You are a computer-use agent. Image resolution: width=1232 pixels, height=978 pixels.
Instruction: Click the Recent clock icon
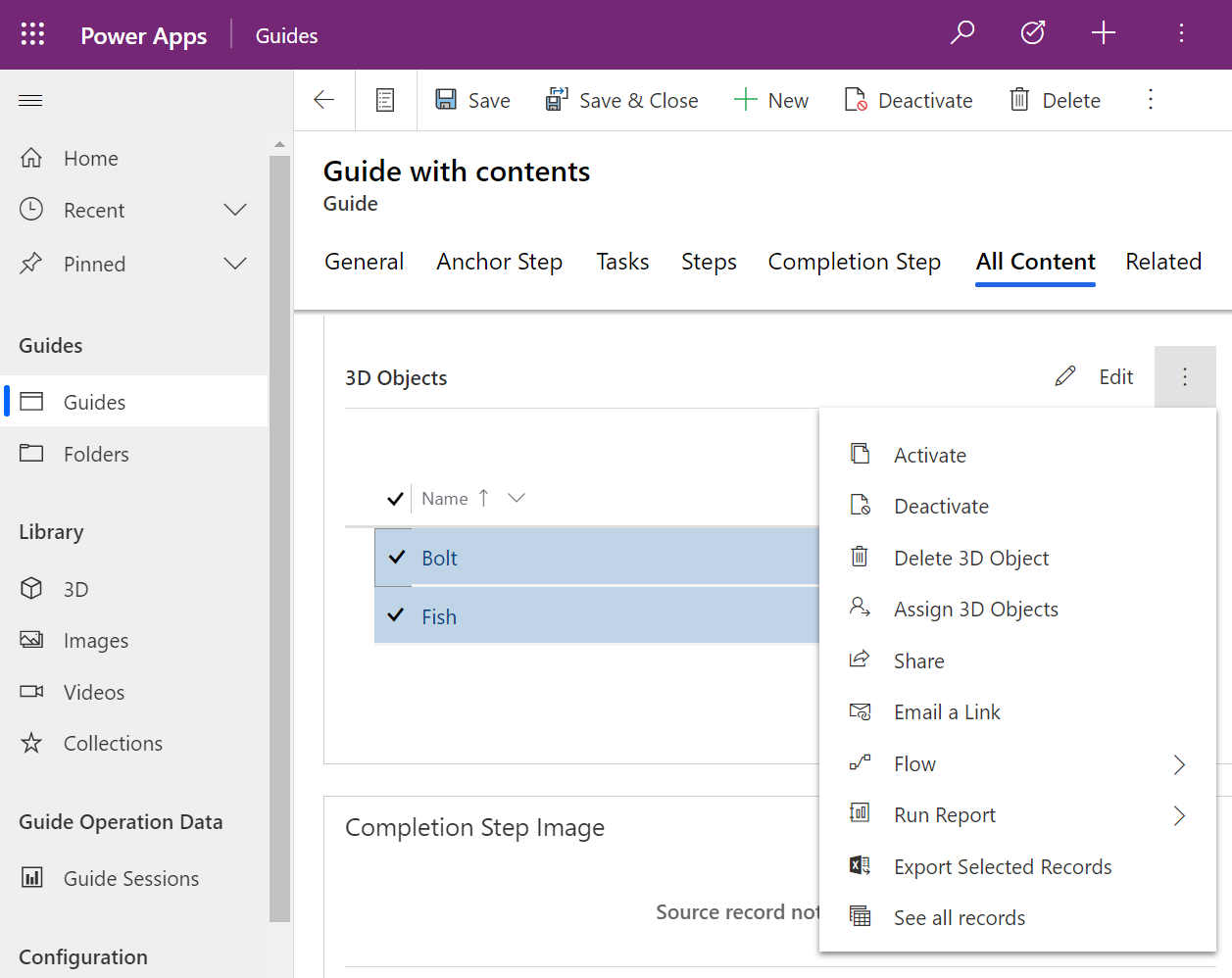coord(31,209)
